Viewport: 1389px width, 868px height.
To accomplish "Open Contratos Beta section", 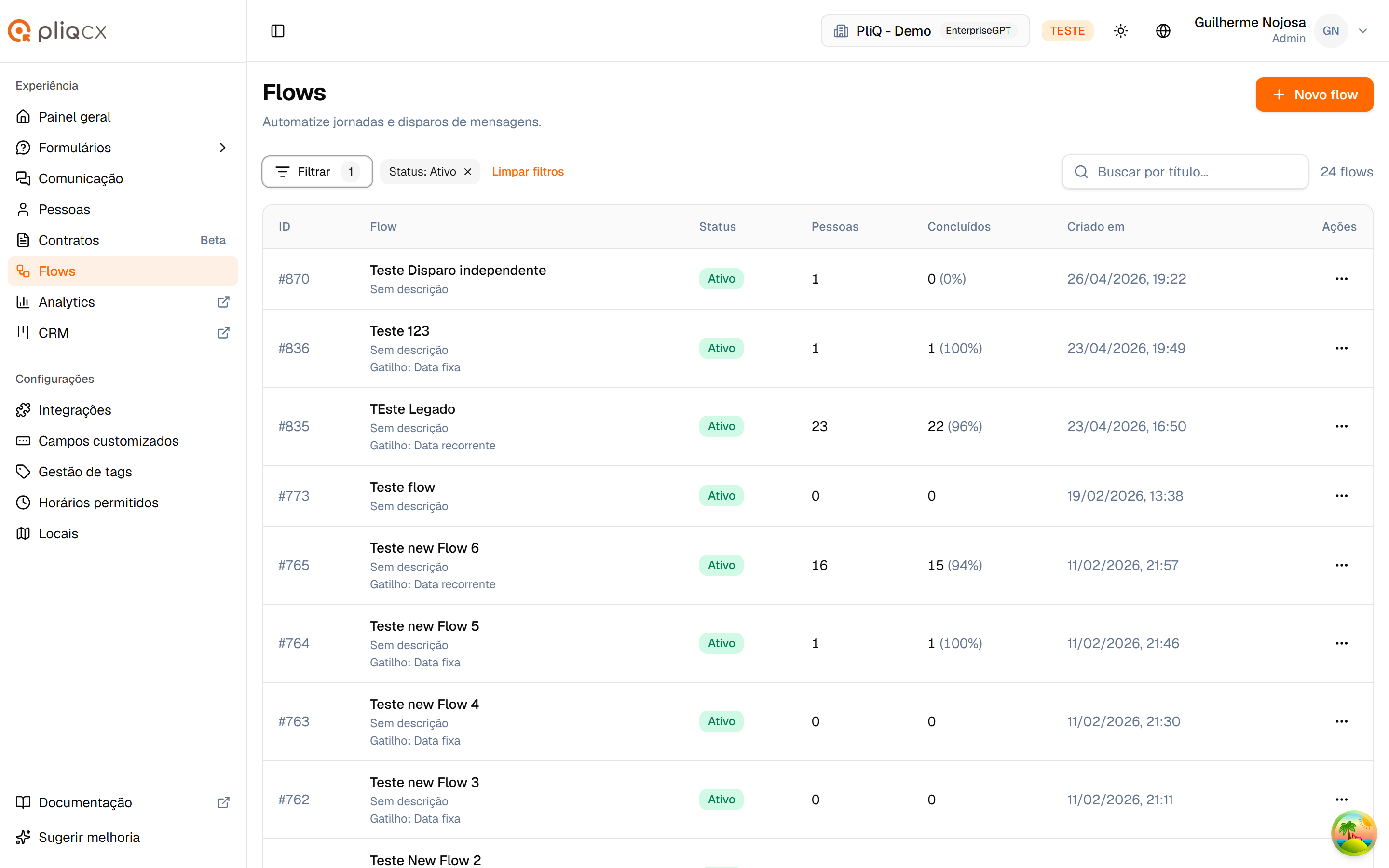I will (x=123, y=240).
